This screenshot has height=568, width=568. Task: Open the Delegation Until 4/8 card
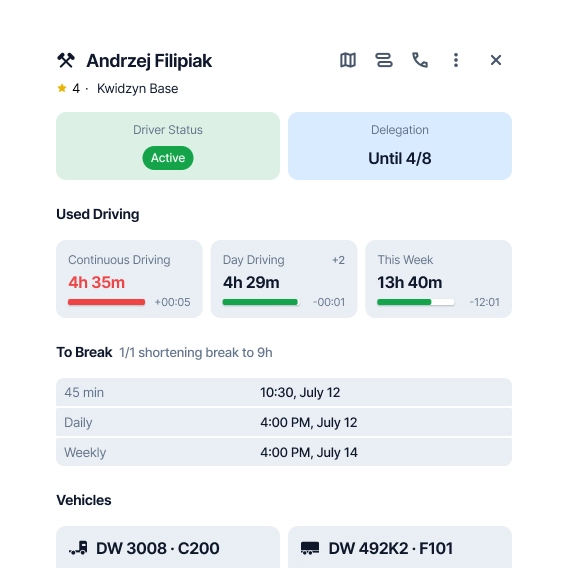click(x=400, y=146)
